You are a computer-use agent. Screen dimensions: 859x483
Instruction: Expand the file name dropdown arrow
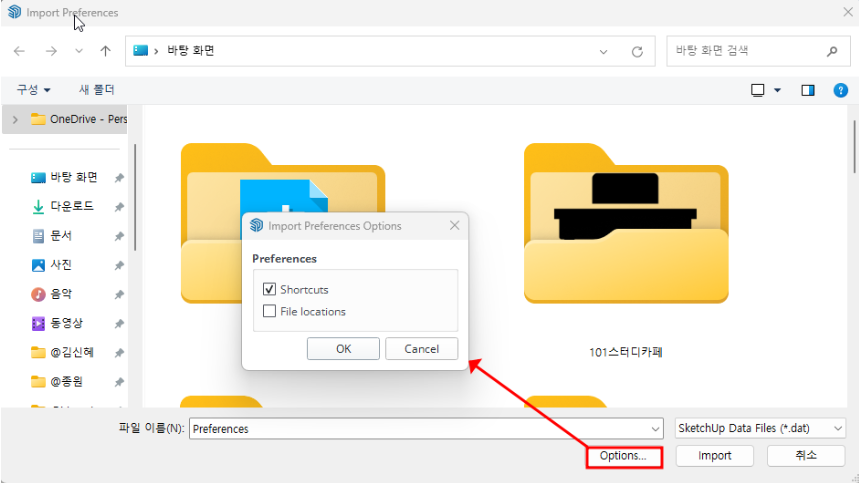655,428
